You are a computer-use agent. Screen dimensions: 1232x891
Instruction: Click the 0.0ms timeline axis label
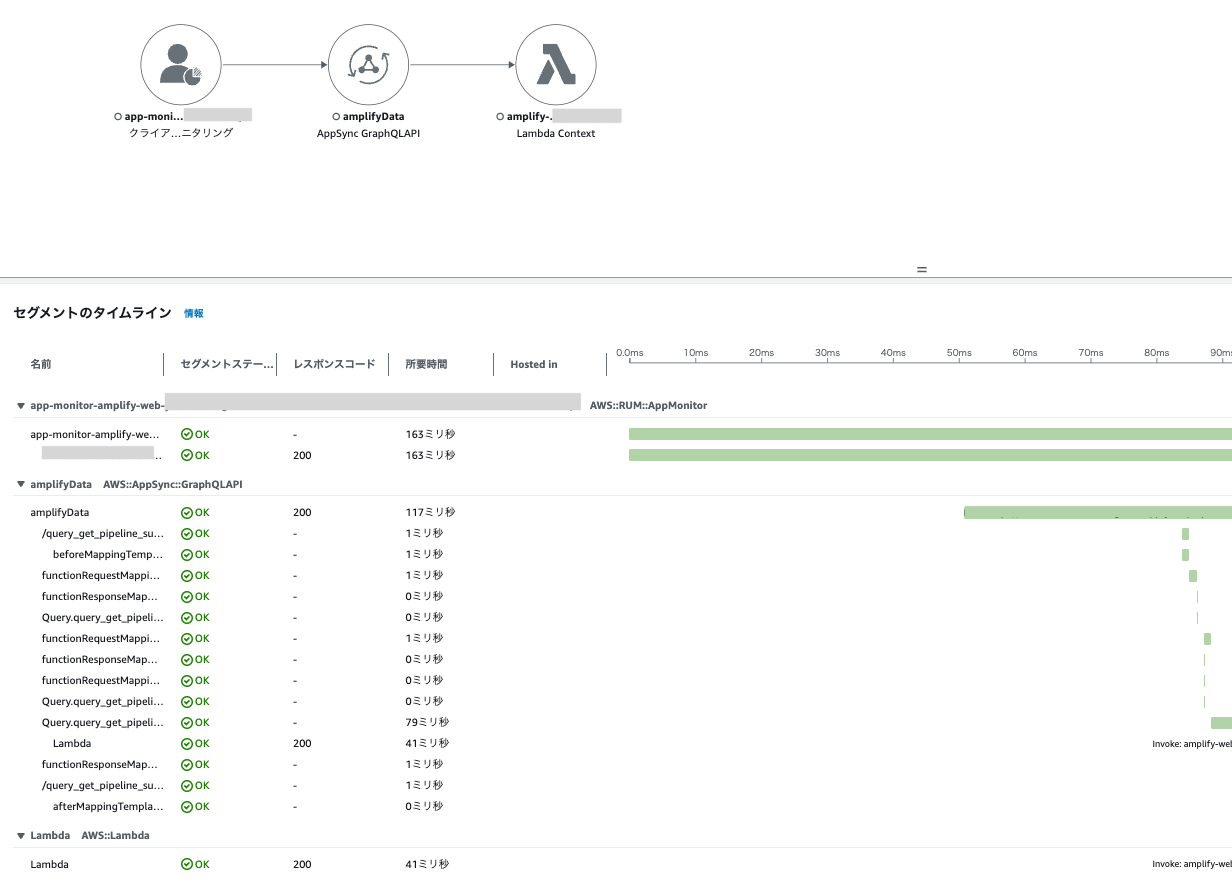630,353
